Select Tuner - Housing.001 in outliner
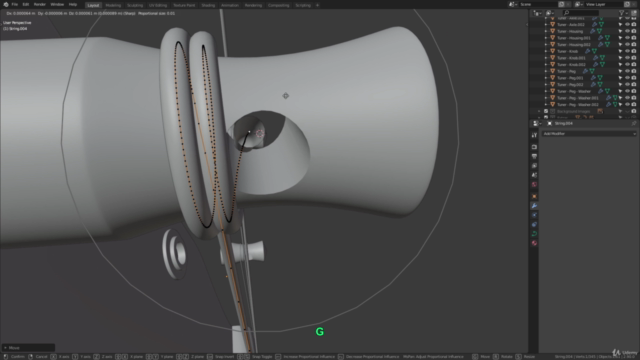The image size is (640, 360). (573, 38)
